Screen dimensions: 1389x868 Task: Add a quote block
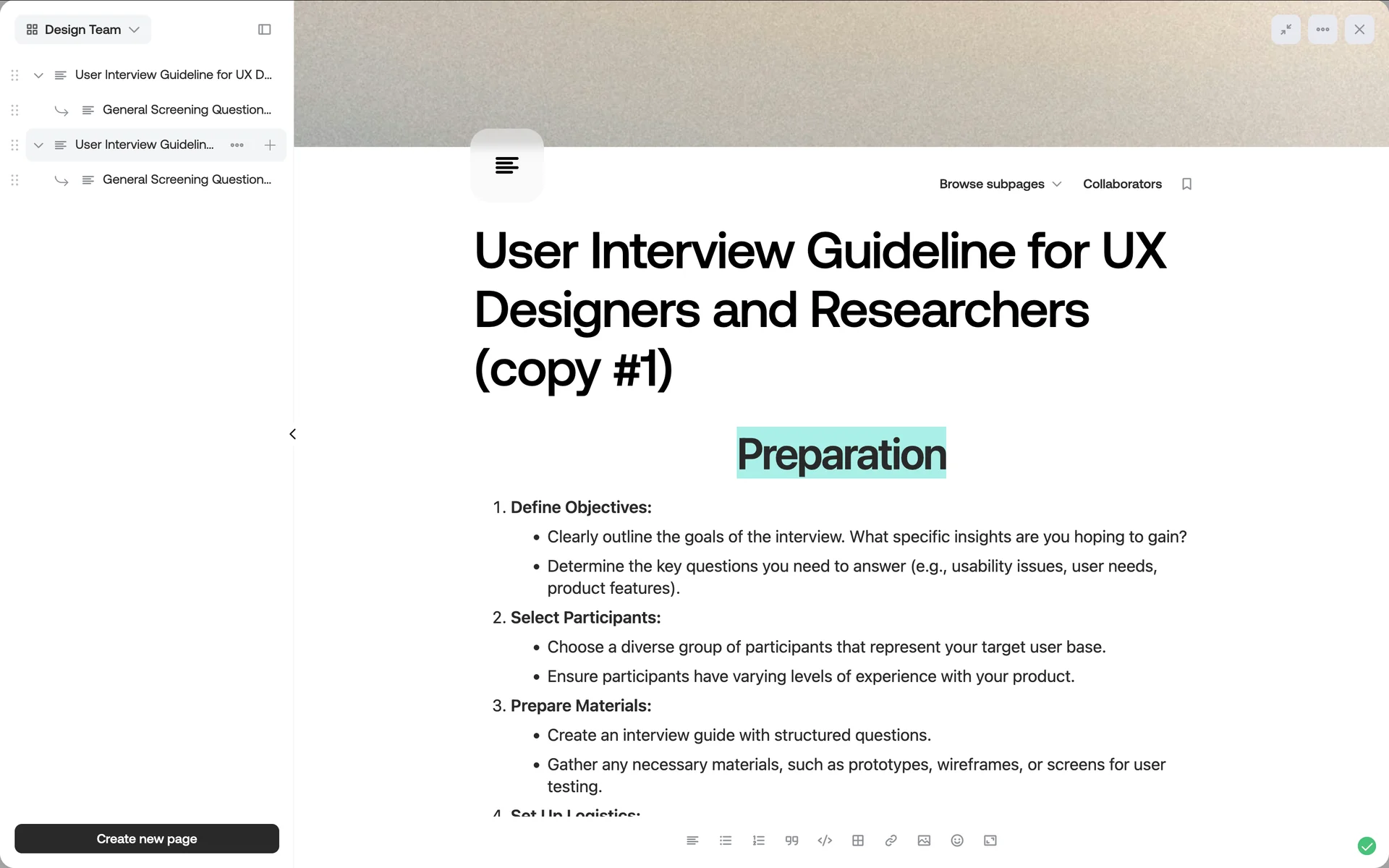point(791,841)
